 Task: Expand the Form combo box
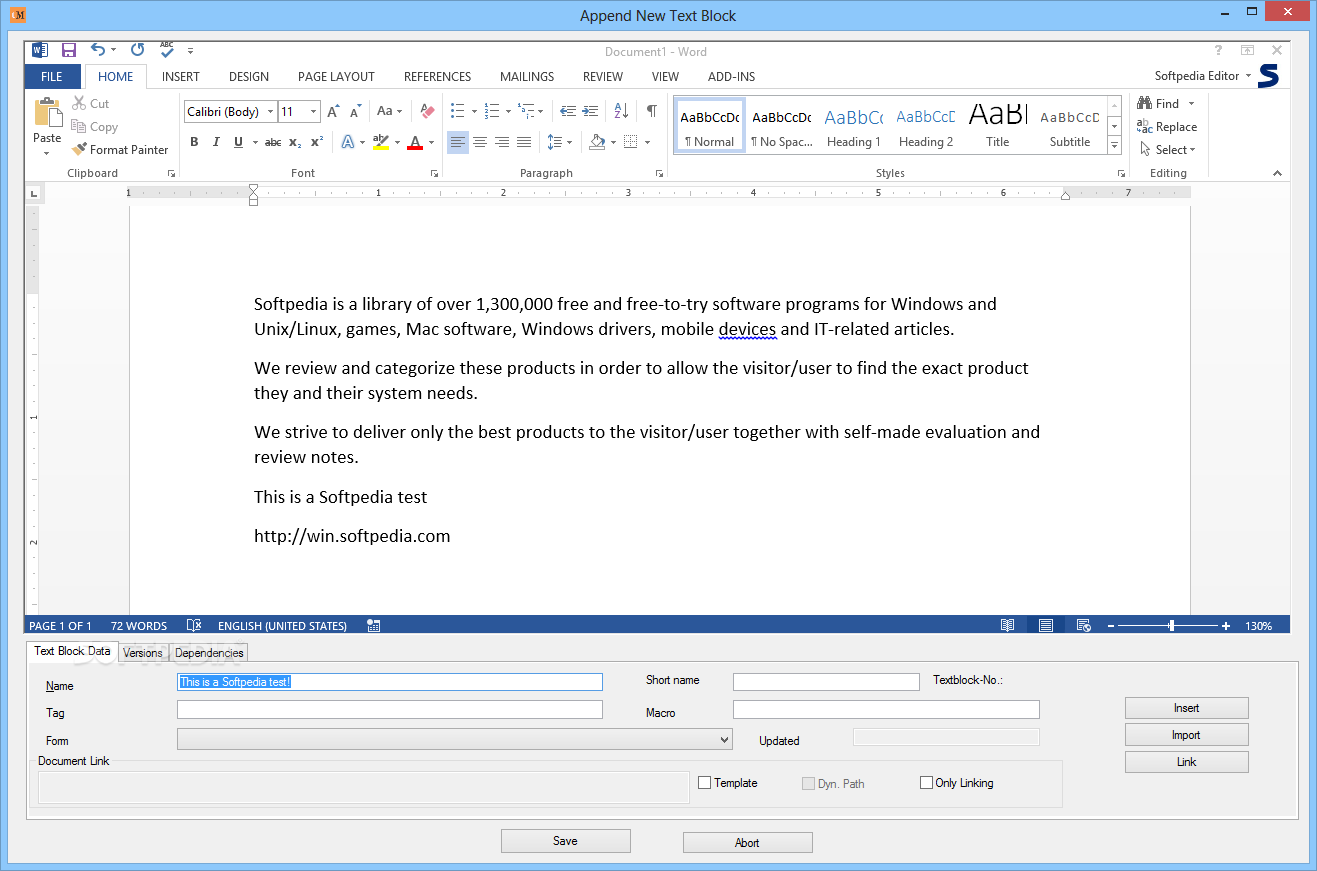coord(725,740)
